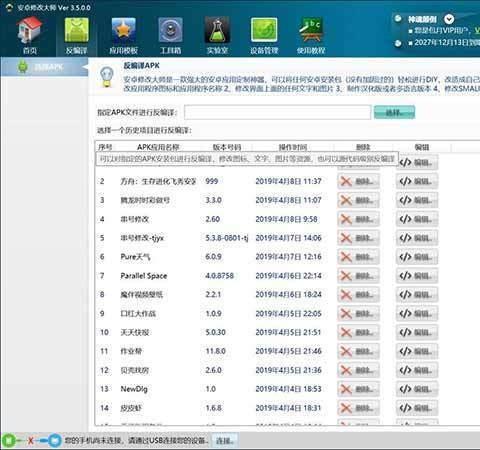
Task: Edit the 皮皮虾 entry
Action: point(417,408)
